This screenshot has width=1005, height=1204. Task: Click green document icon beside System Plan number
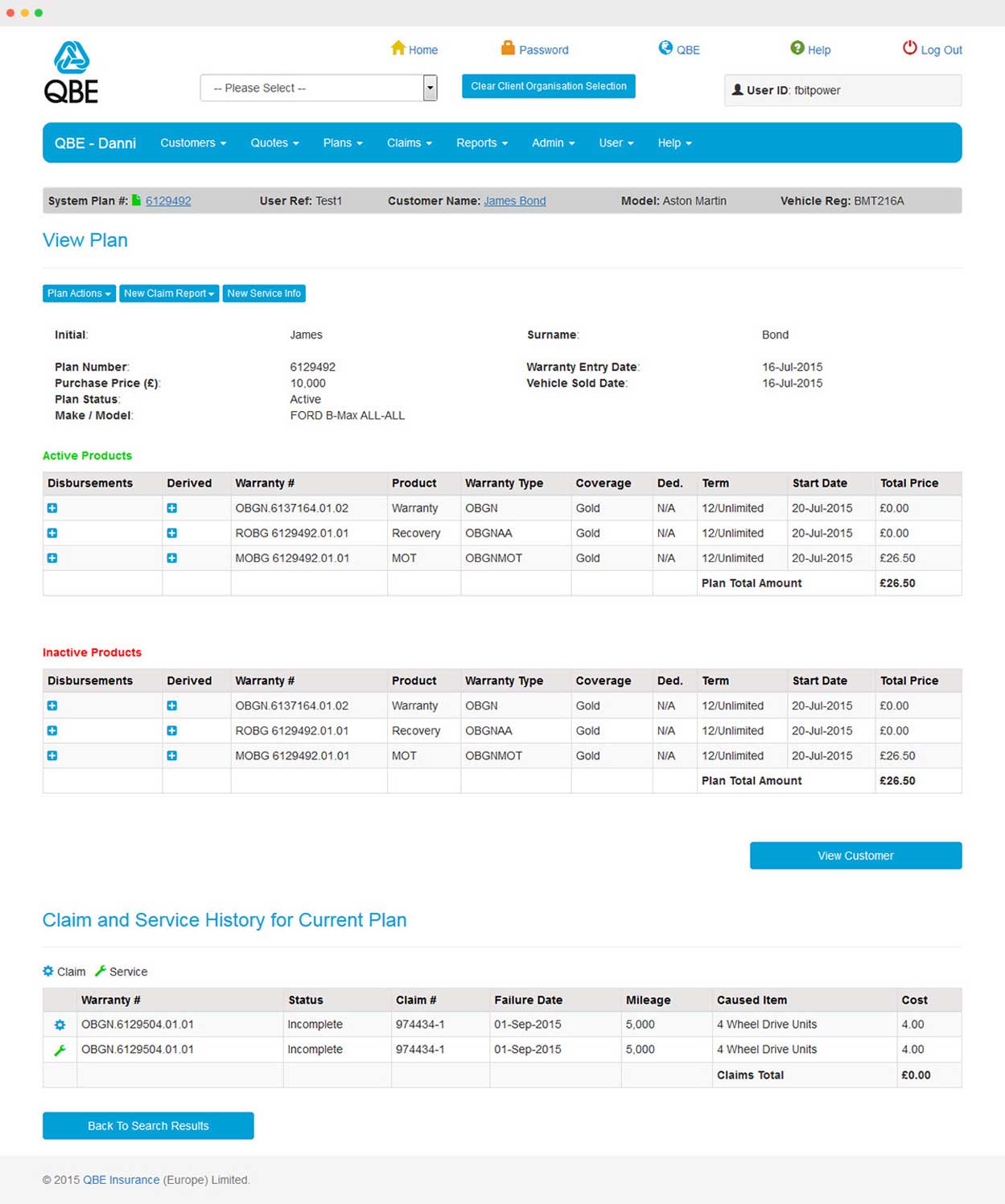pos(136,200)
